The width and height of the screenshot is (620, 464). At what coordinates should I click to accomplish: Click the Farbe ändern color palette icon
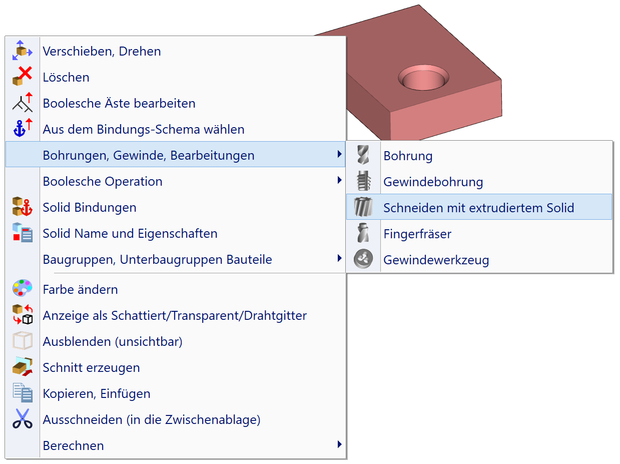[x=22, y=289]
